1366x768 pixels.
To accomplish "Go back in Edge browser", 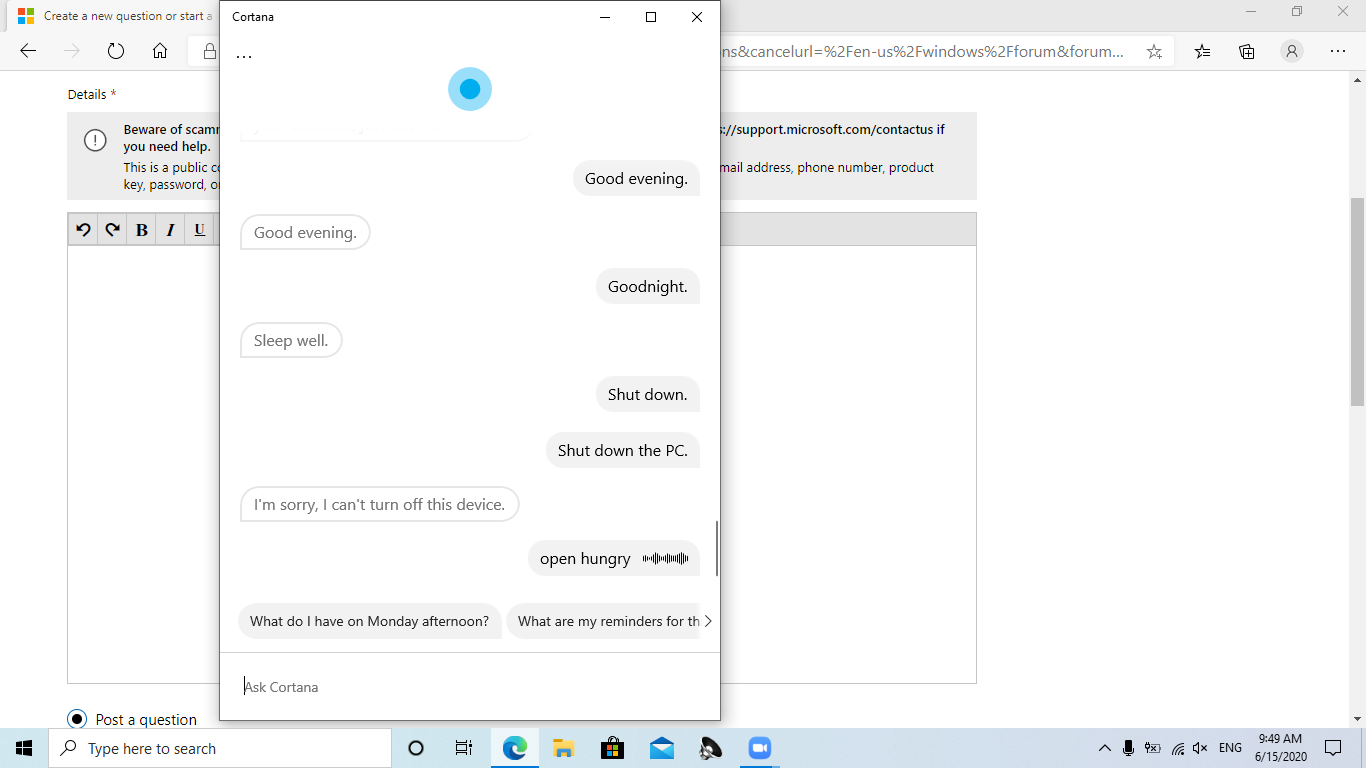I will pos(28,51).
